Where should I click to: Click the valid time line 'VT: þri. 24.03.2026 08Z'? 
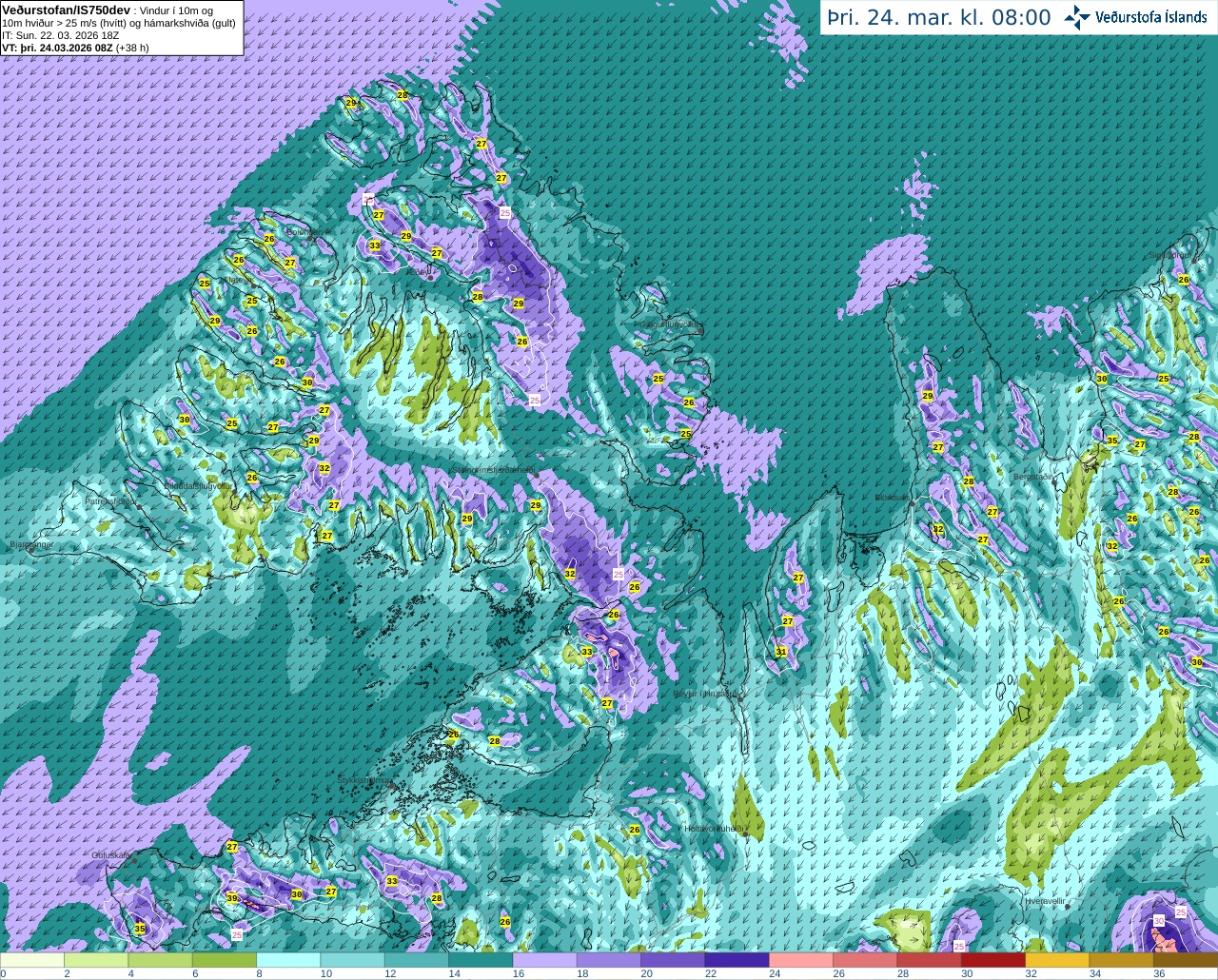(57, 47)
